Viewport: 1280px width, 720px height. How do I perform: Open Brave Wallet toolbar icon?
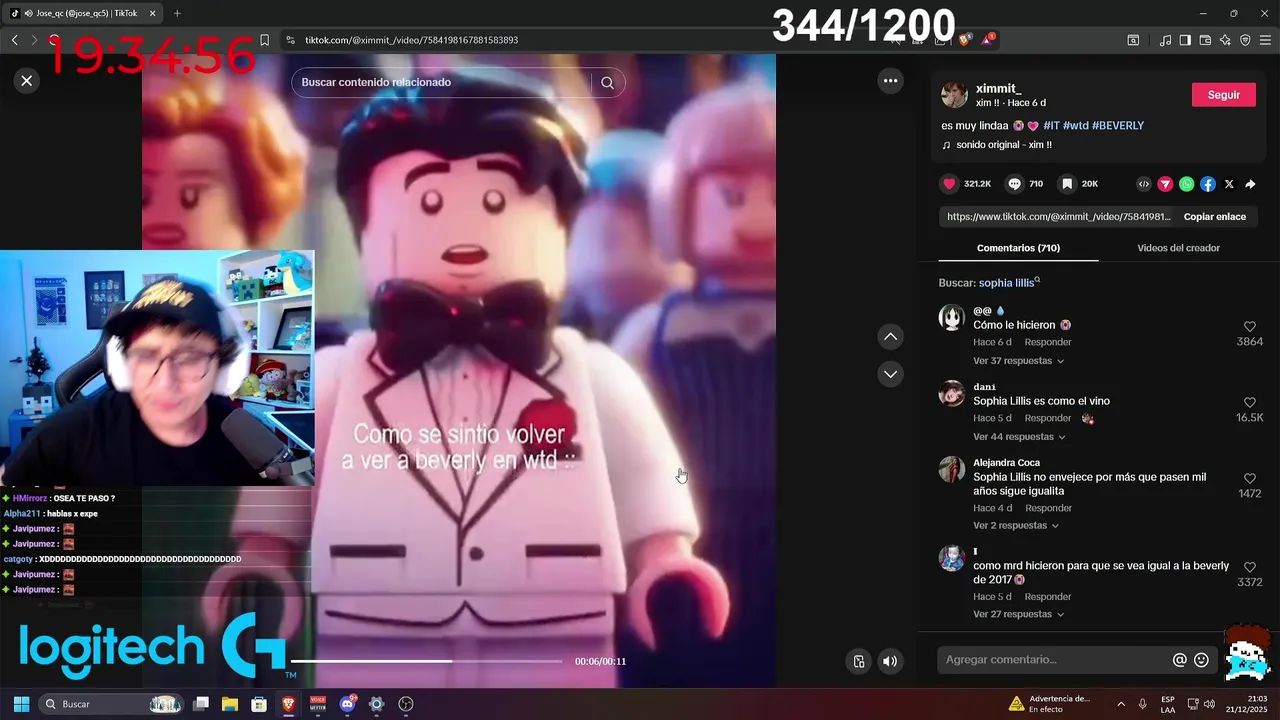[x=1205, y=40]
